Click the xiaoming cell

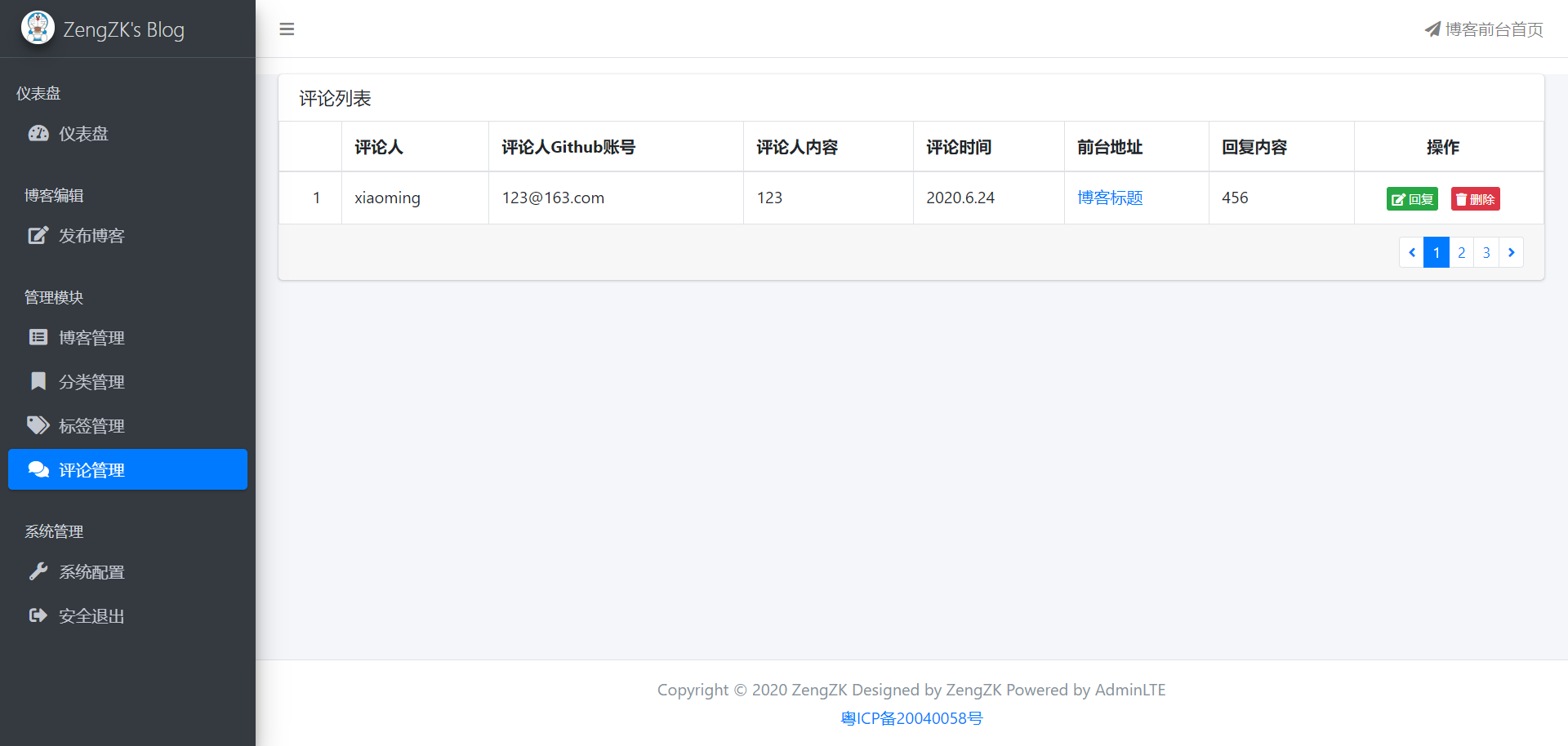click(415, 198)
